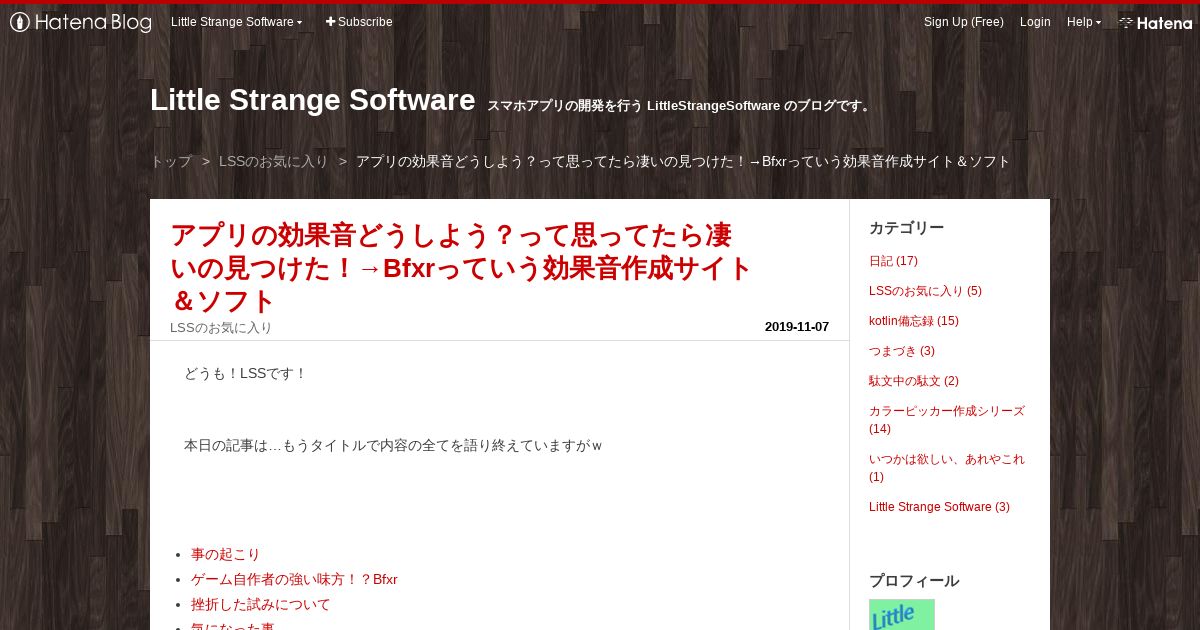
Task: Open the Little profile image thumbnail
Action: click(x=902, y=614)
